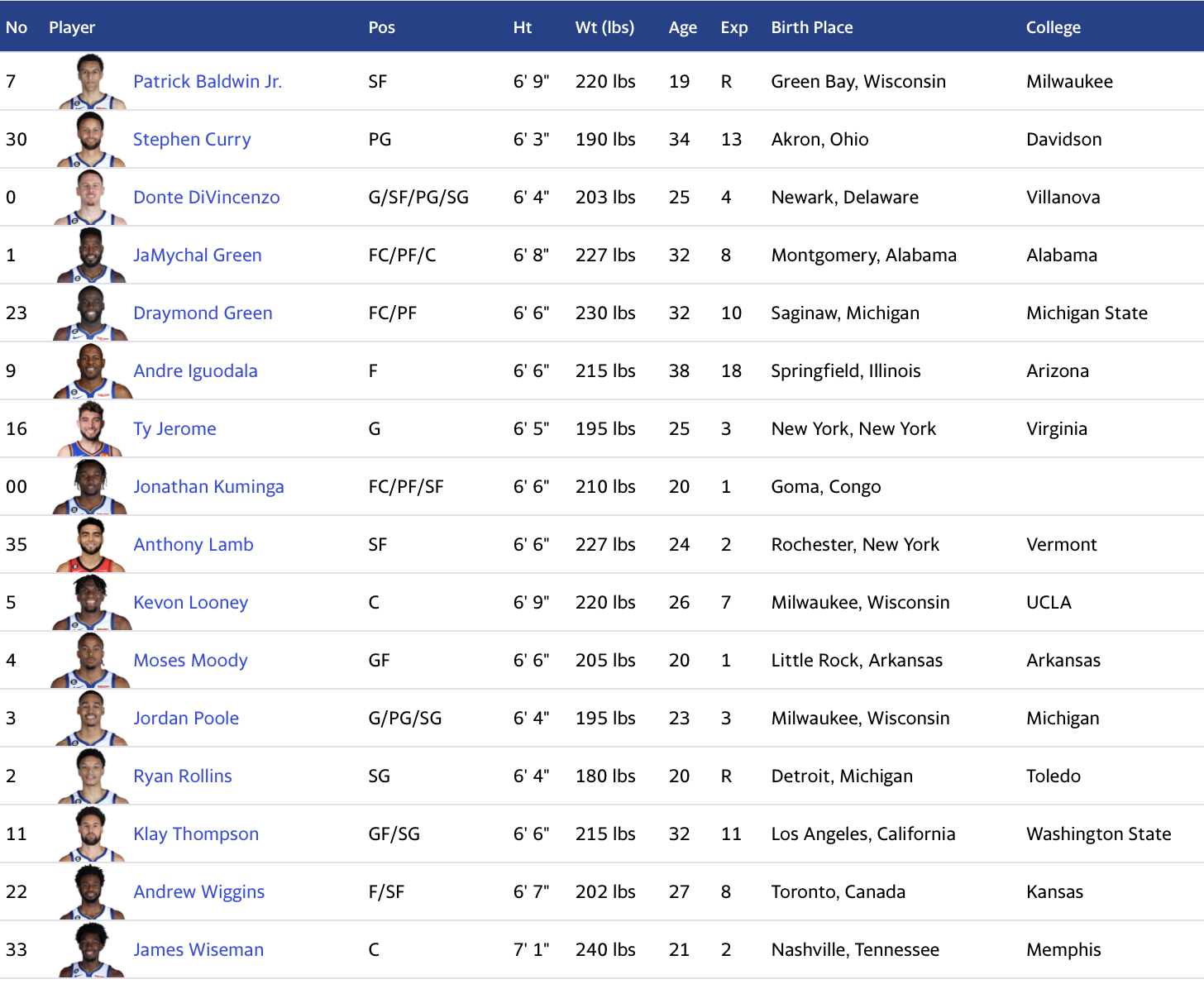Click the 'Memphis' college cell
The width and height of the screenshot is (1204, 984).
pyautogui.click(x=1064, y=949)
